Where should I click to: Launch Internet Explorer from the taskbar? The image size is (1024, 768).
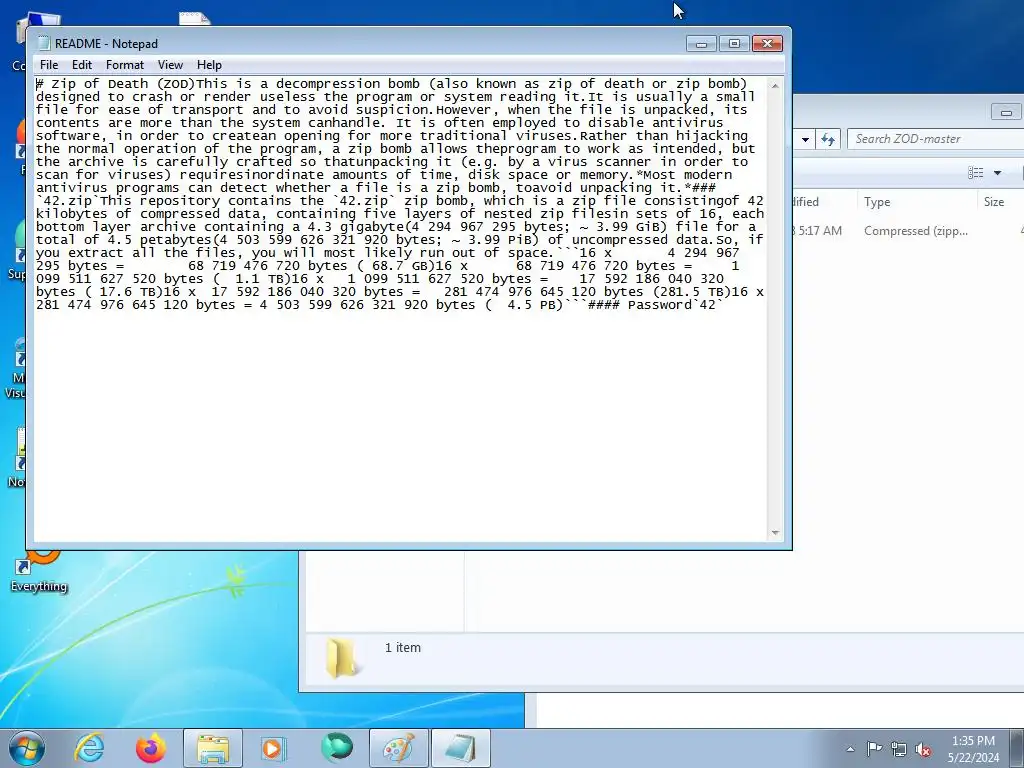(x=89, y=748)
